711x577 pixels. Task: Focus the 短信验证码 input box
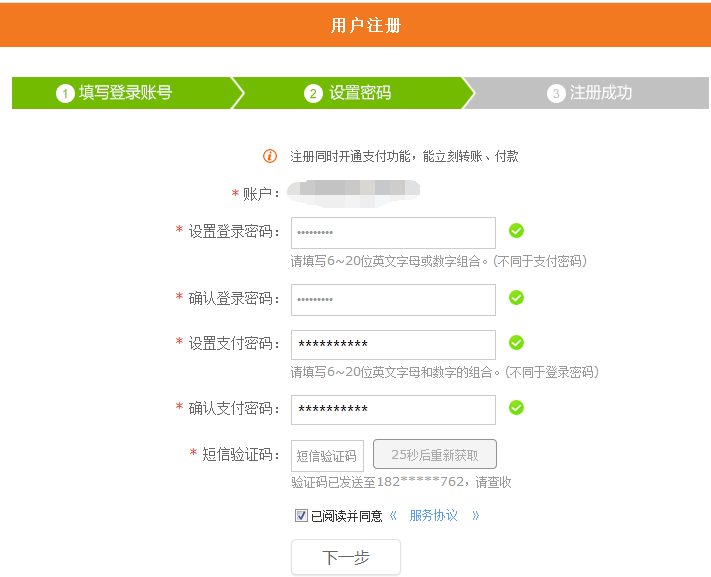[x=327, y=456]
